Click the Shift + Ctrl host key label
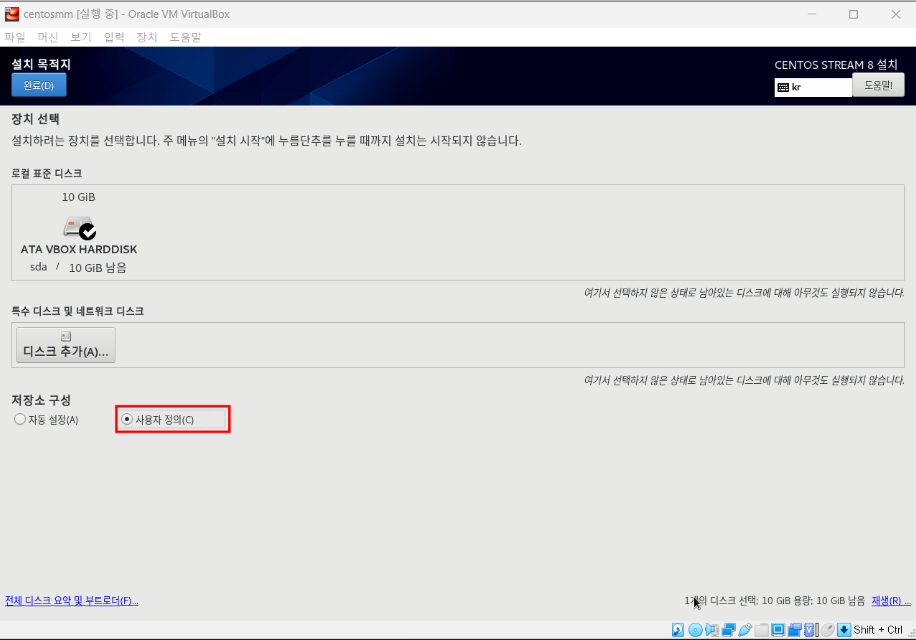Screen dimensions: 916x640 [878, 629]
